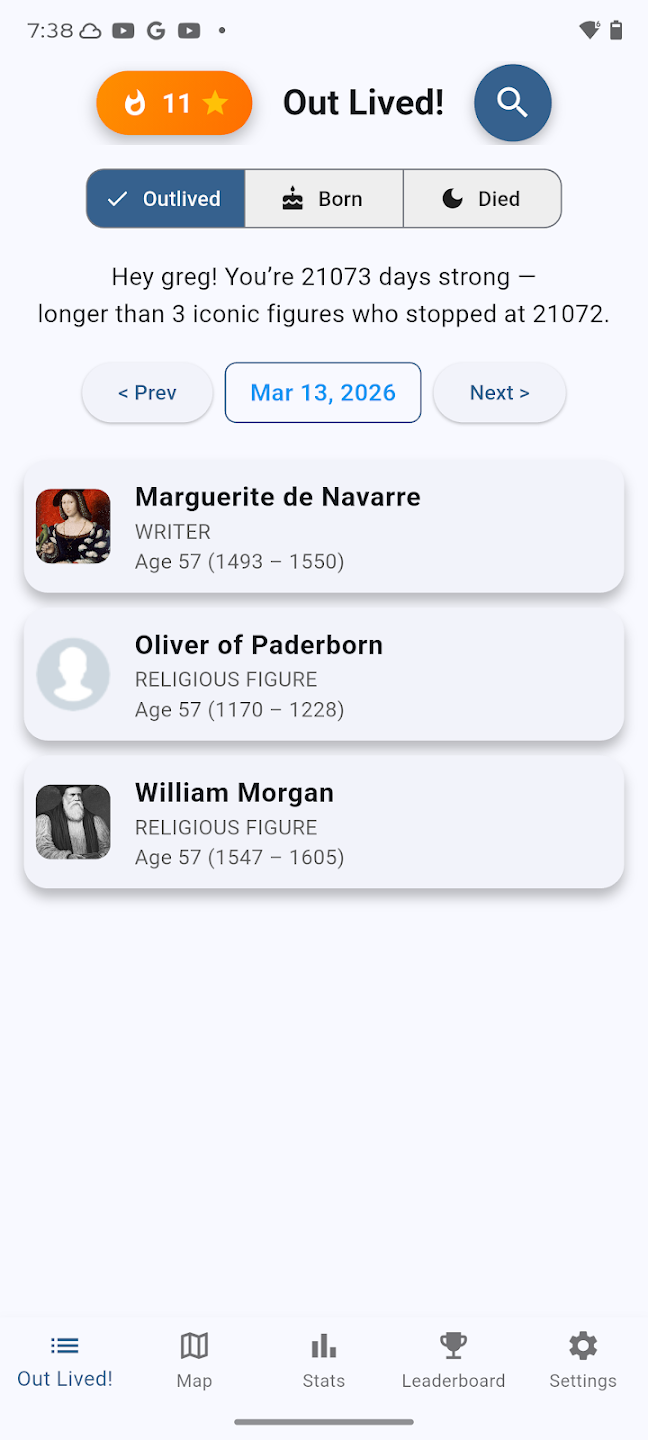Tap William Morgan's portrait thumbnail
Viewport: 648px width, 1440px height.
[x=73, y=822]
